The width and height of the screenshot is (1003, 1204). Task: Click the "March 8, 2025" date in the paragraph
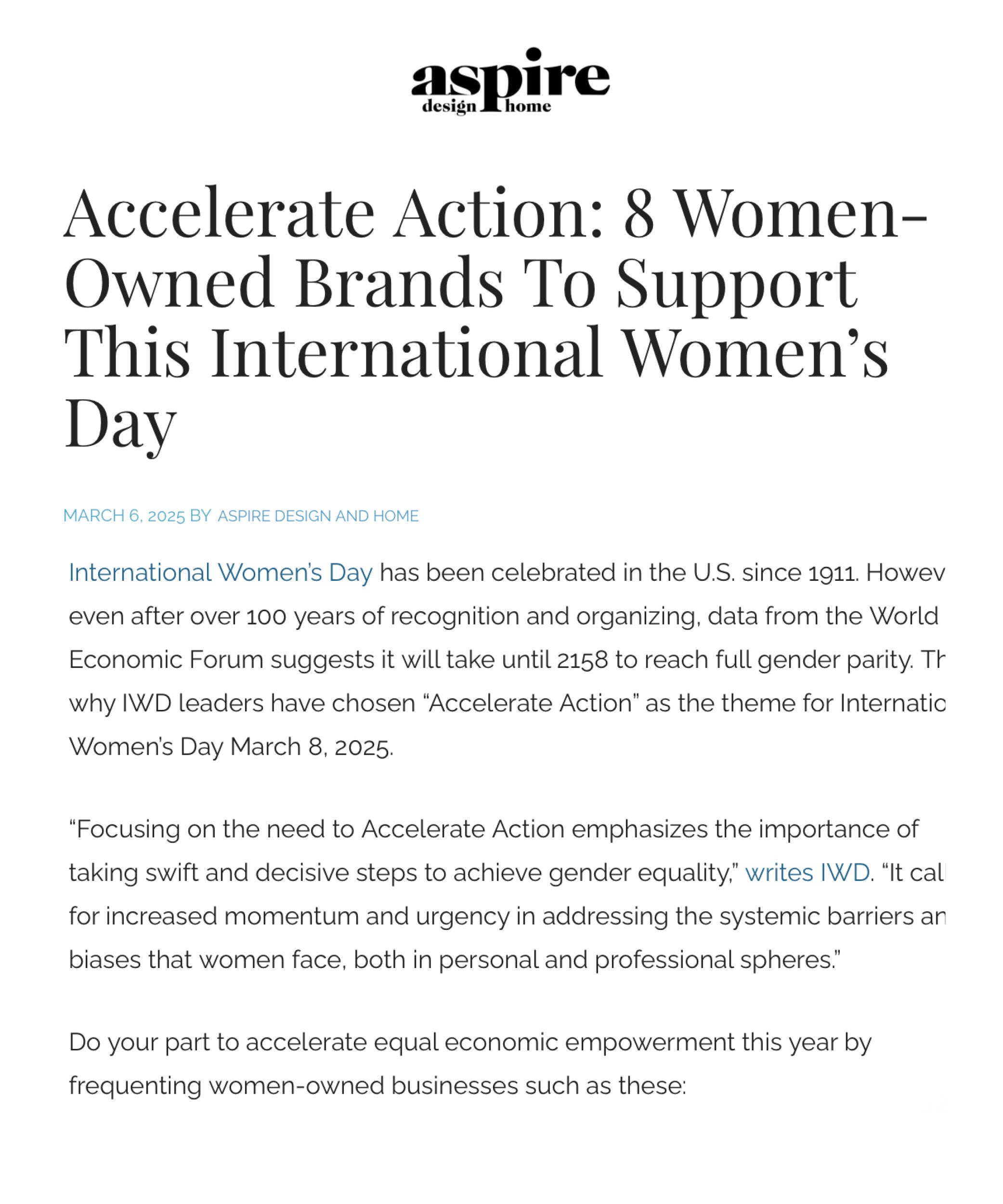pos(311,747)
